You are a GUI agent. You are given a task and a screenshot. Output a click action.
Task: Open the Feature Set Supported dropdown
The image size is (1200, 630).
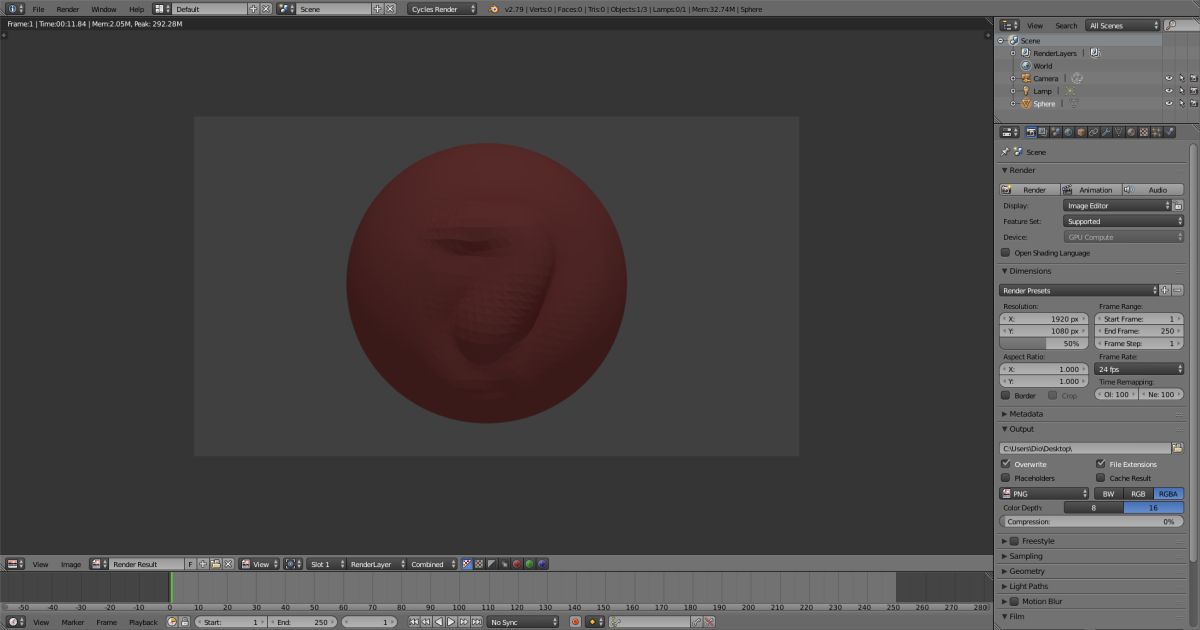pos(1123,221)
